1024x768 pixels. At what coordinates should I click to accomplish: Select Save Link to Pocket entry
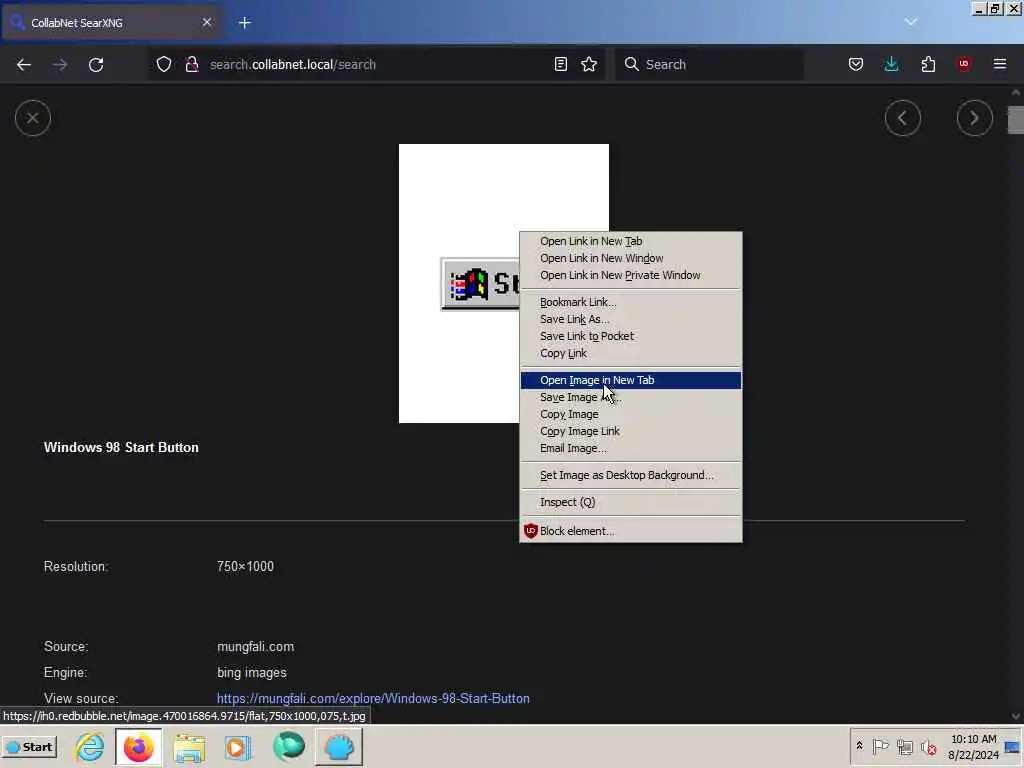(x=631, y=336)
